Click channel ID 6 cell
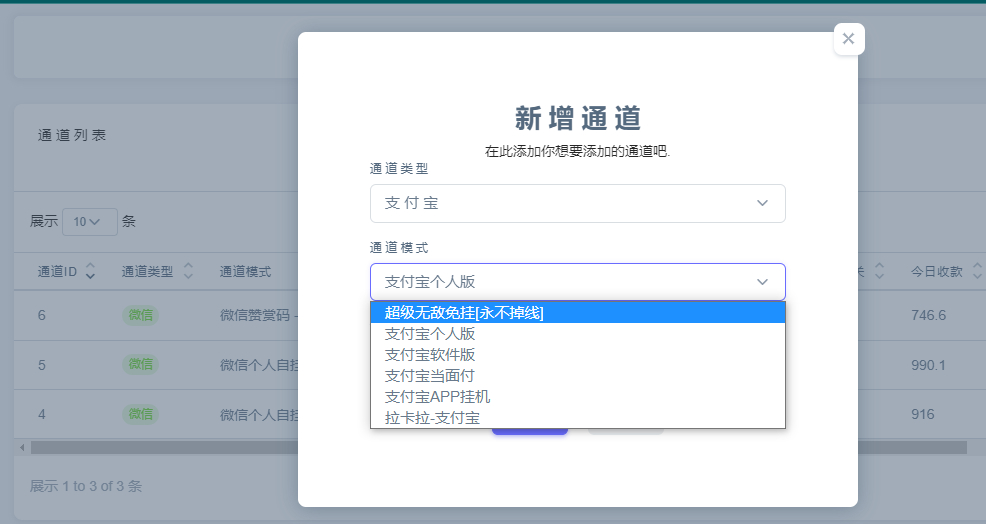Image resolution: width=986 pixels, height=524 pixels. point(42,315)
